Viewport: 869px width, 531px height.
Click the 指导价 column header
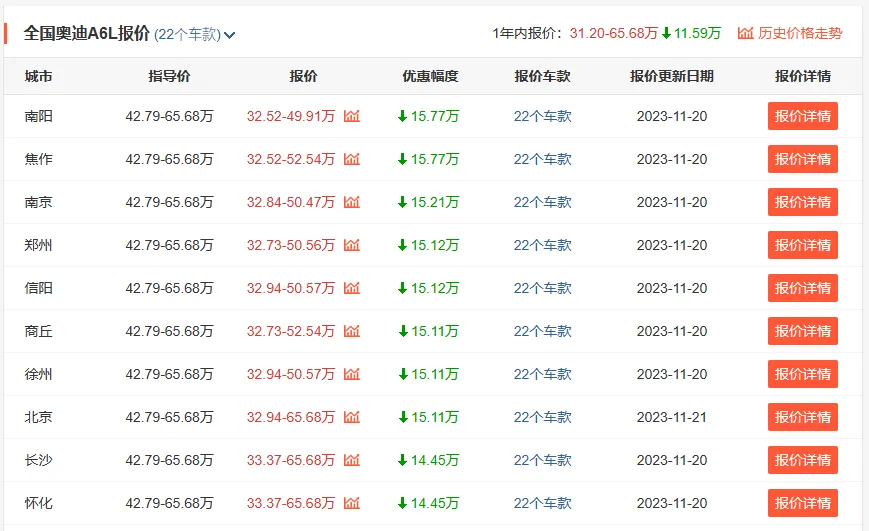[169, 76]
